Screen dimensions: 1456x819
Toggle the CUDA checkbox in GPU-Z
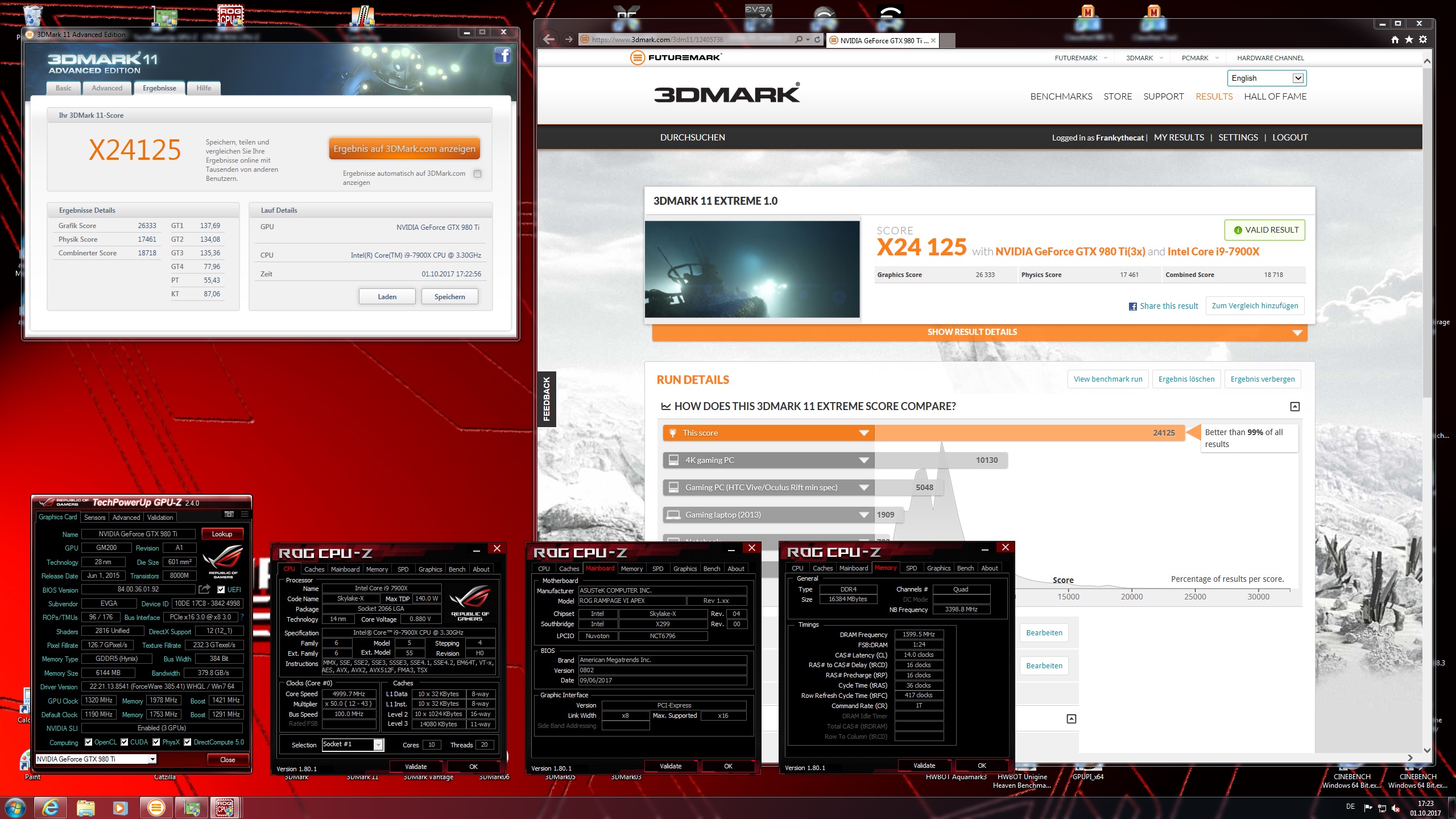tap(124, 742)
